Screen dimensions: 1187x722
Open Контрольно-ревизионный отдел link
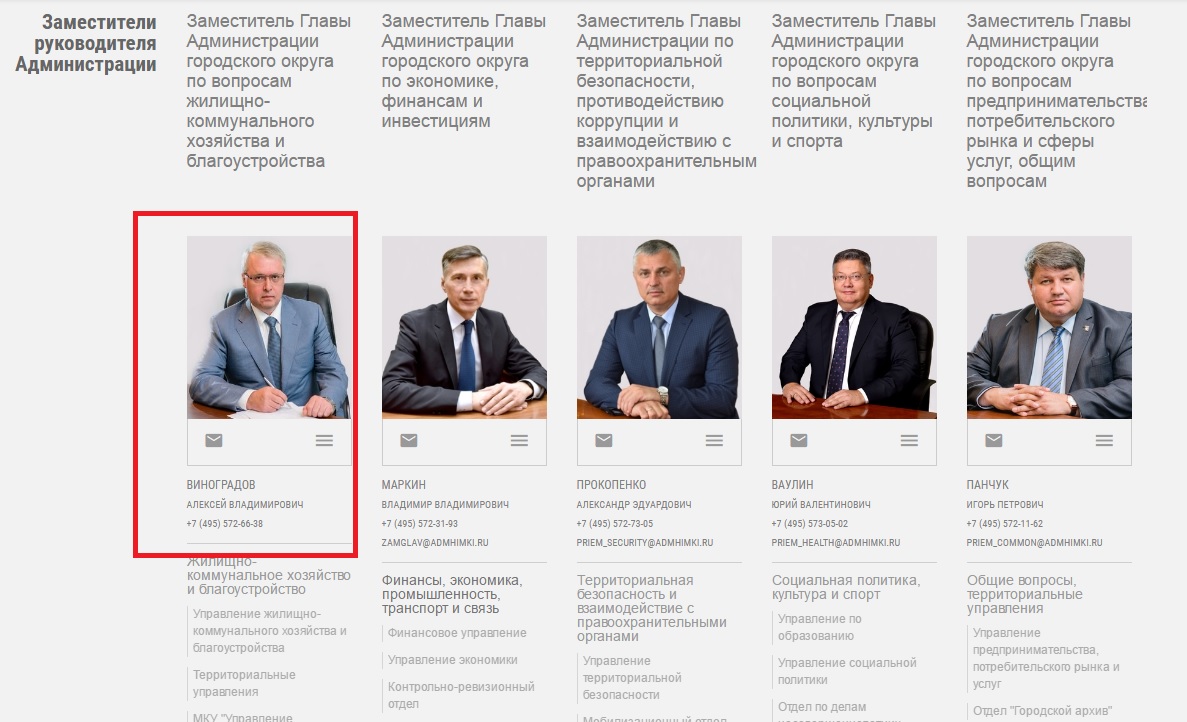(x=461, y=695)
